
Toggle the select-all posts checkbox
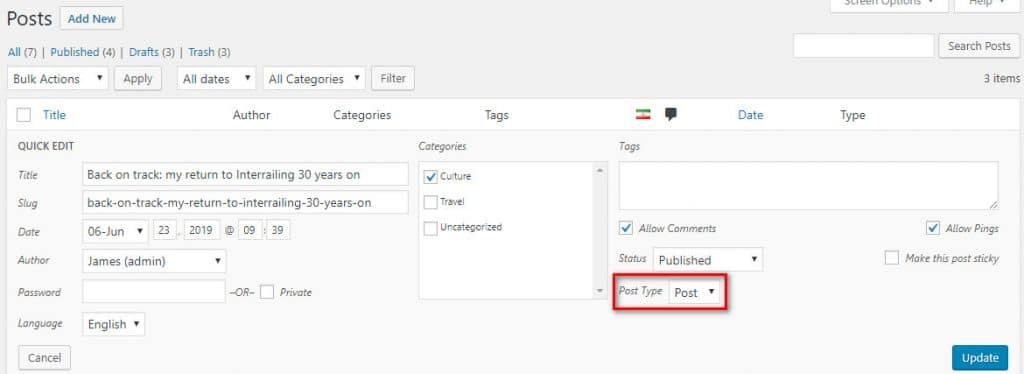pyautogui.click(x=24, y=116)
